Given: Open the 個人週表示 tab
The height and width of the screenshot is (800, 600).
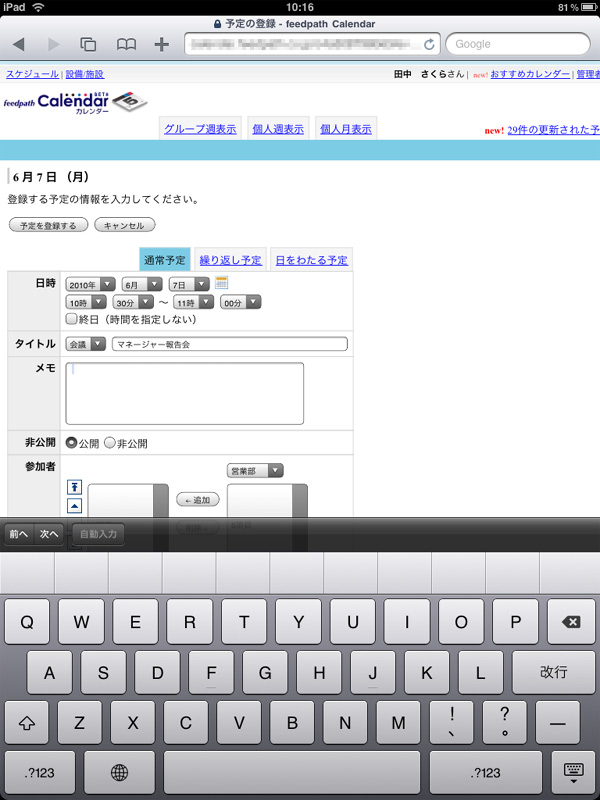Looking at the screenshot, I should tap(278, 129).
